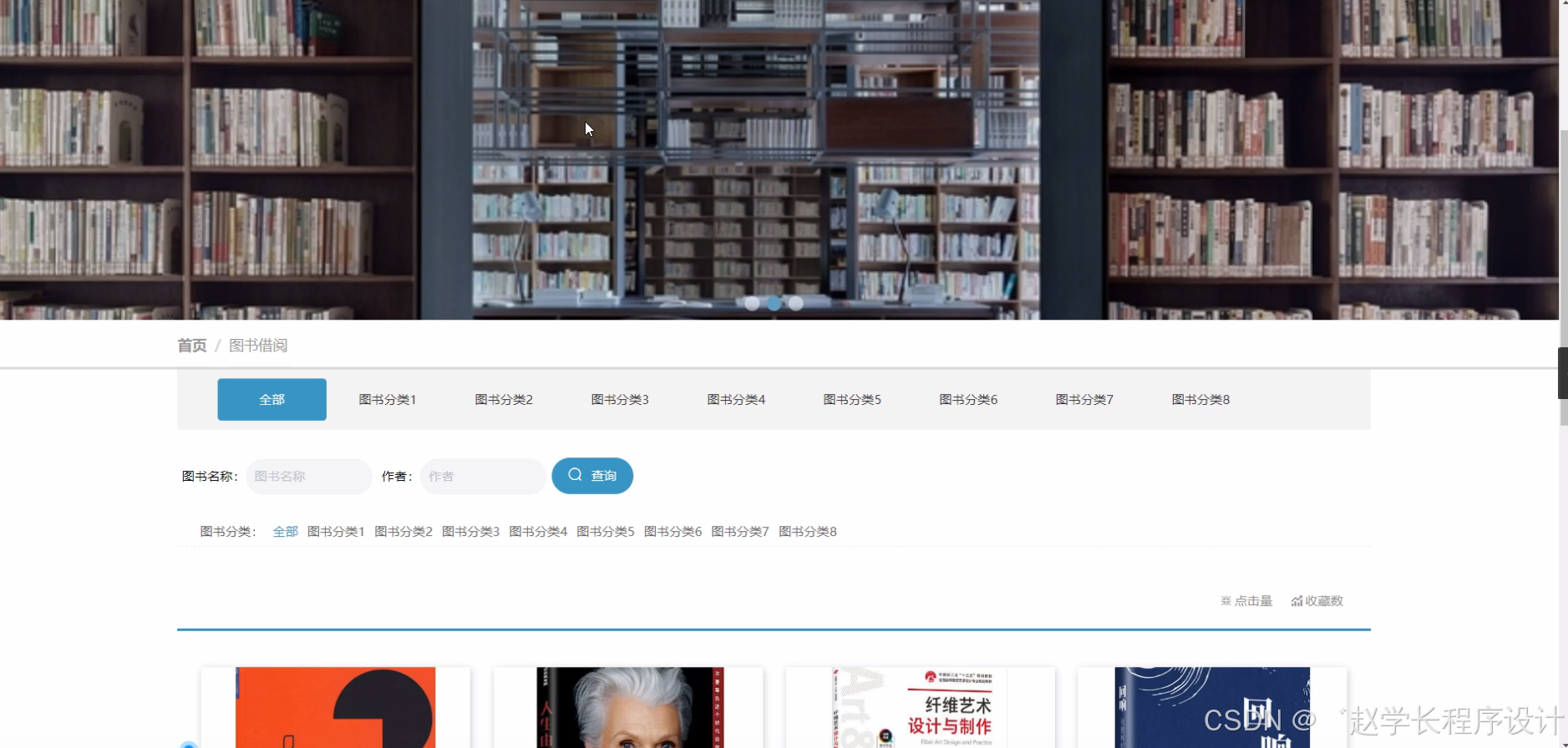Screen dimensions: 1568x748
Task: Switch to 图书分类7 tab in gray bar
Action: (1084, 399)
